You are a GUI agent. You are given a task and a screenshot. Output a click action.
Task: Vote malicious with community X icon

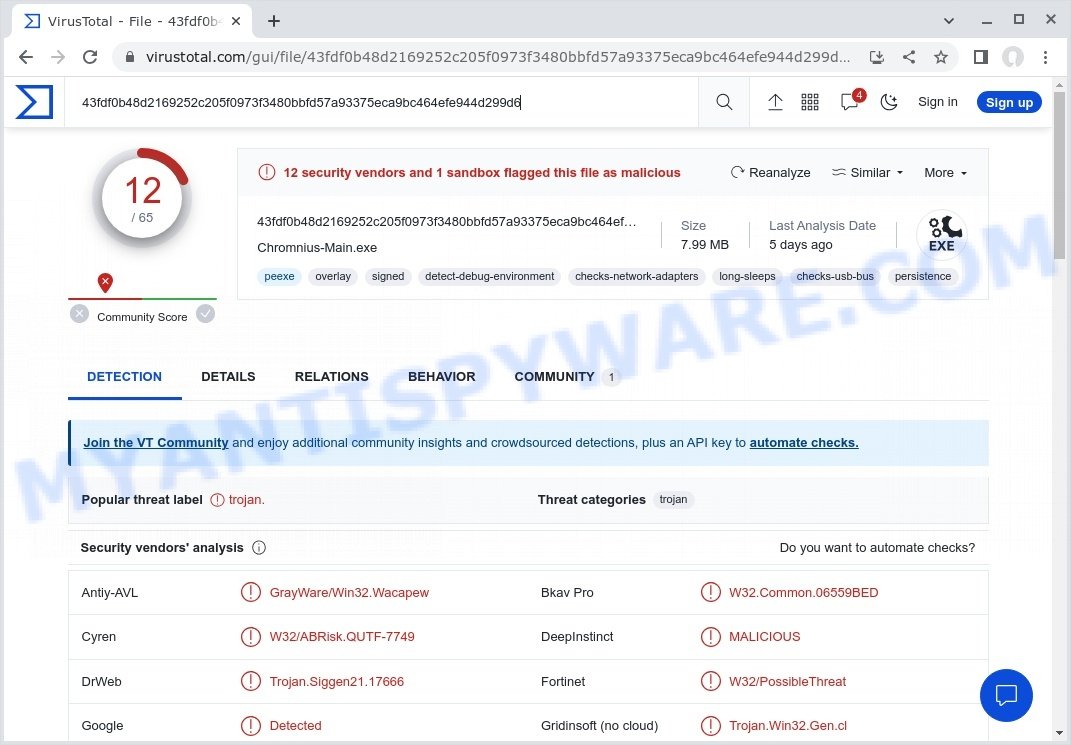tap(79, 314)
